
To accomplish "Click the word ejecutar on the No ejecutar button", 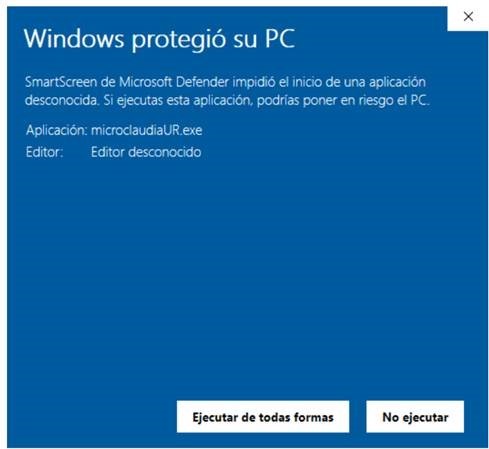I will point(425,417).
